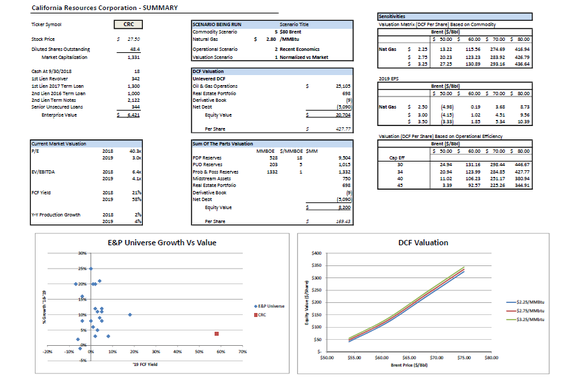Select DCF Equity Value 20,704

tap(343, 115)
